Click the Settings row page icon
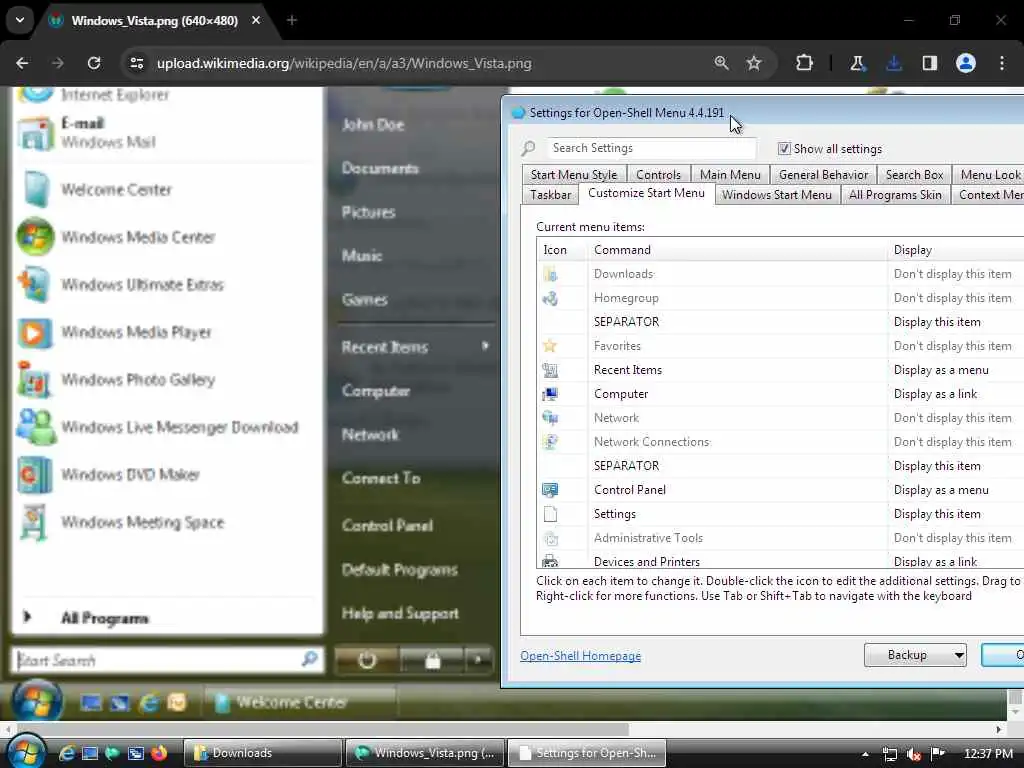 point(550,514)
